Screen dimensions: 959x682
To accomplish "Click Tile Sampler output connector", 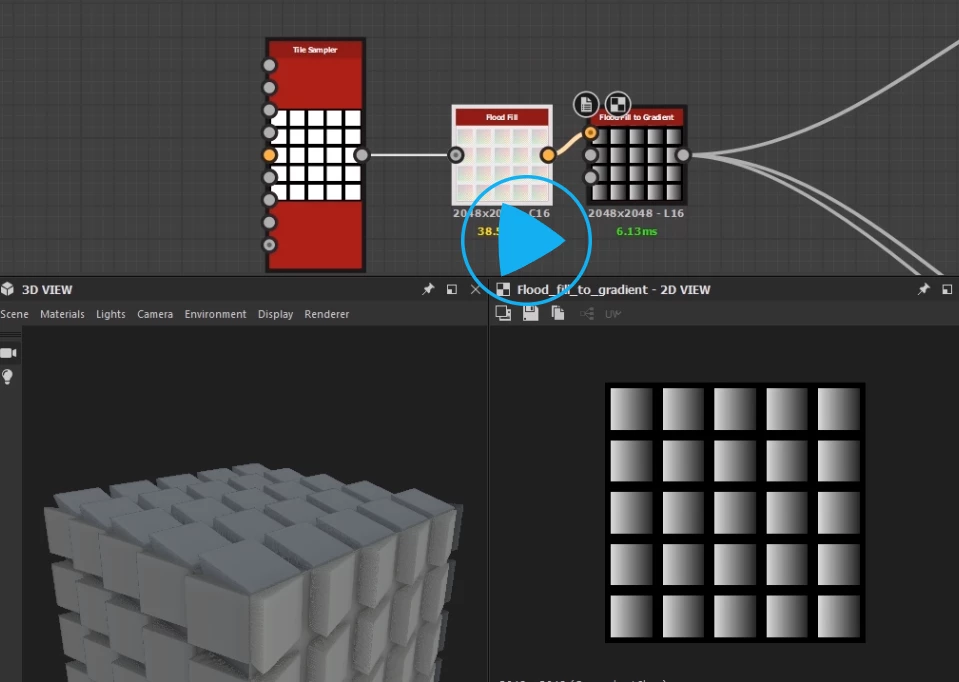I will (x=362, y=155).
